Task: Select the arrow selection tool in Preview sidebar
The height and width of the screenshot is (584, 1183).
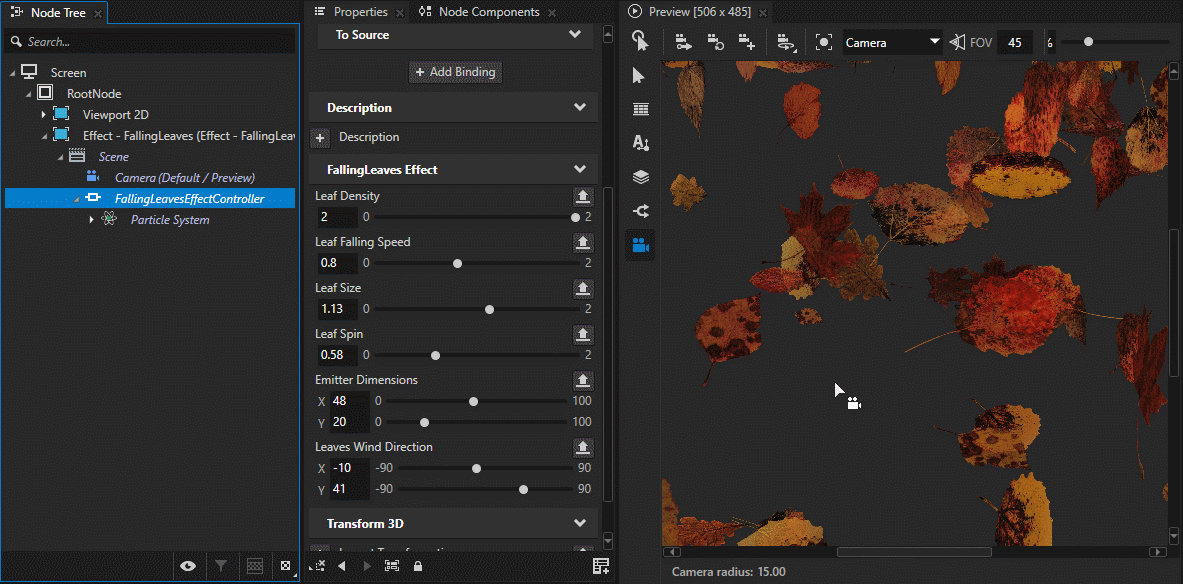Action: [640, 75]
